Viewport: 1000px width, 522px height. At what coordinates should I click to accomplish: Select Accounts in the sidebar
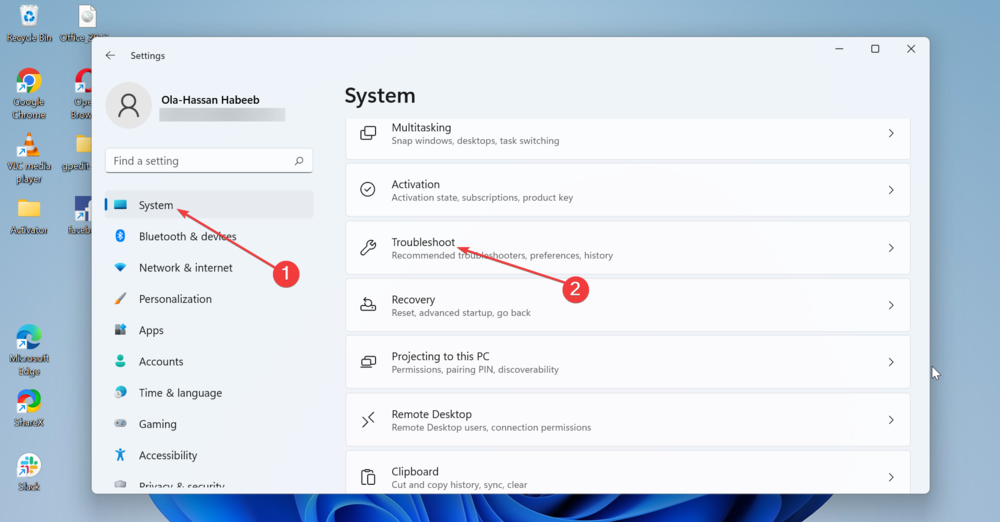coord(209,361)
